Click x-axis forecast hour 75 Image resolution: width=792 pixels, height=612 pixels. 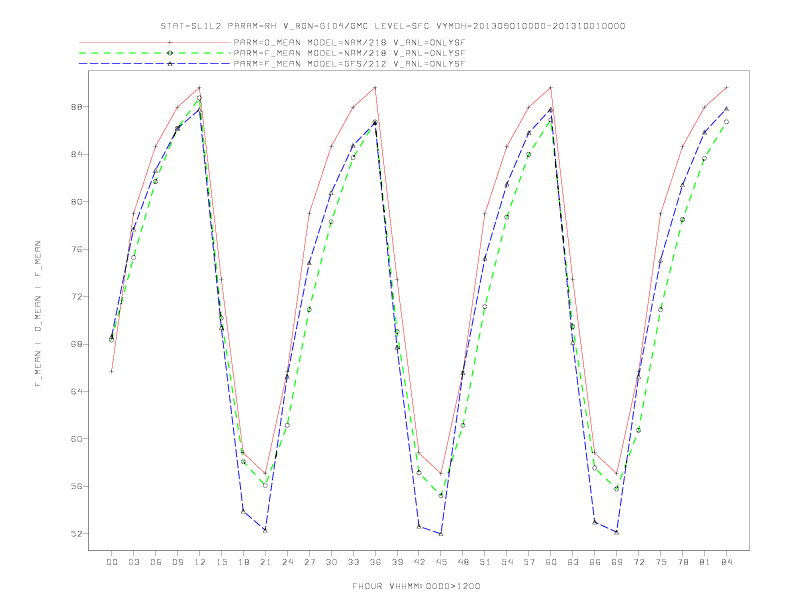[661, 562]
